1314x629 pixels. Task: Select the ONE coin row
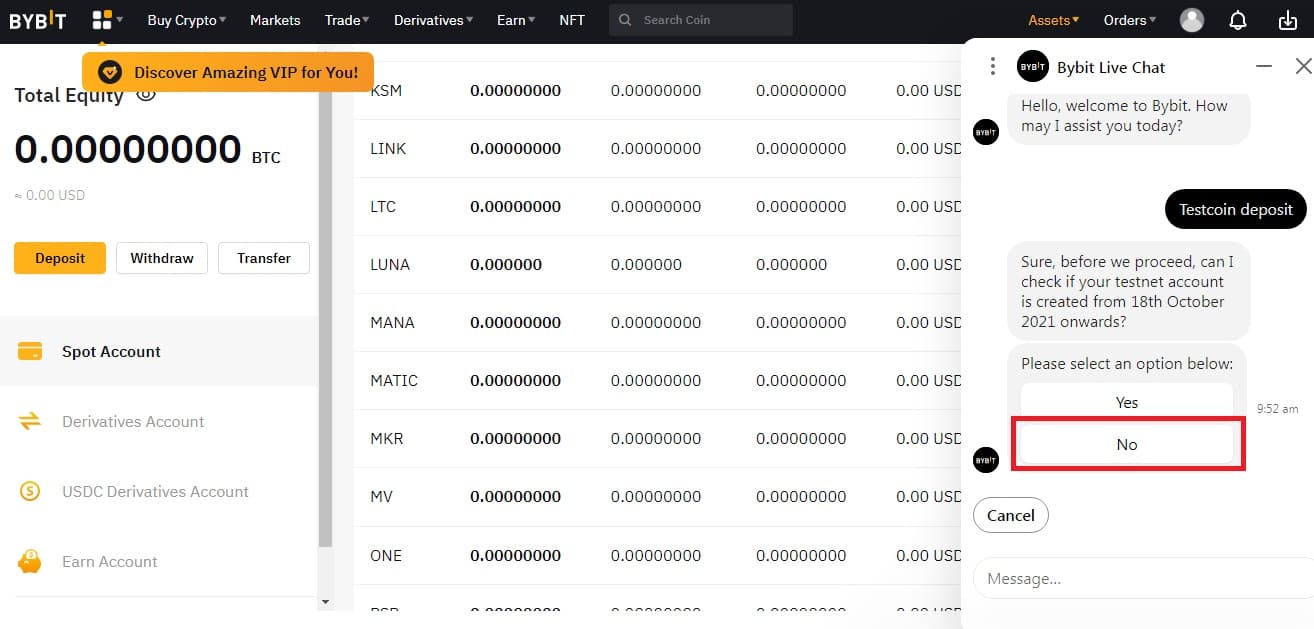coord(656,555)
